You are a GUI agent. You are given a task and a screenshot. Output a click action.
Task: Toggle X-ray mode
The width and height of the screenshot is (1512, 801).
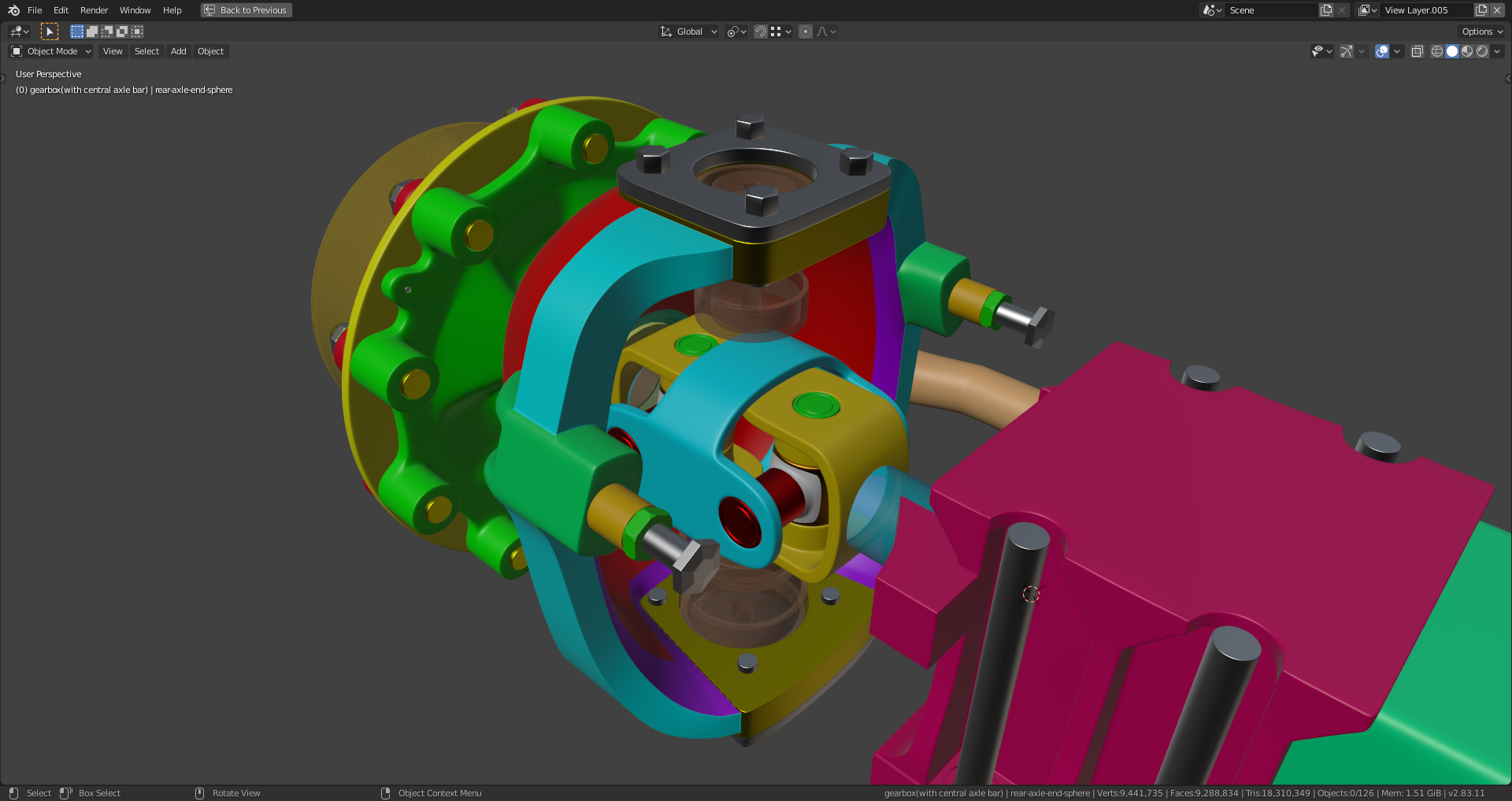[1417, 51]
